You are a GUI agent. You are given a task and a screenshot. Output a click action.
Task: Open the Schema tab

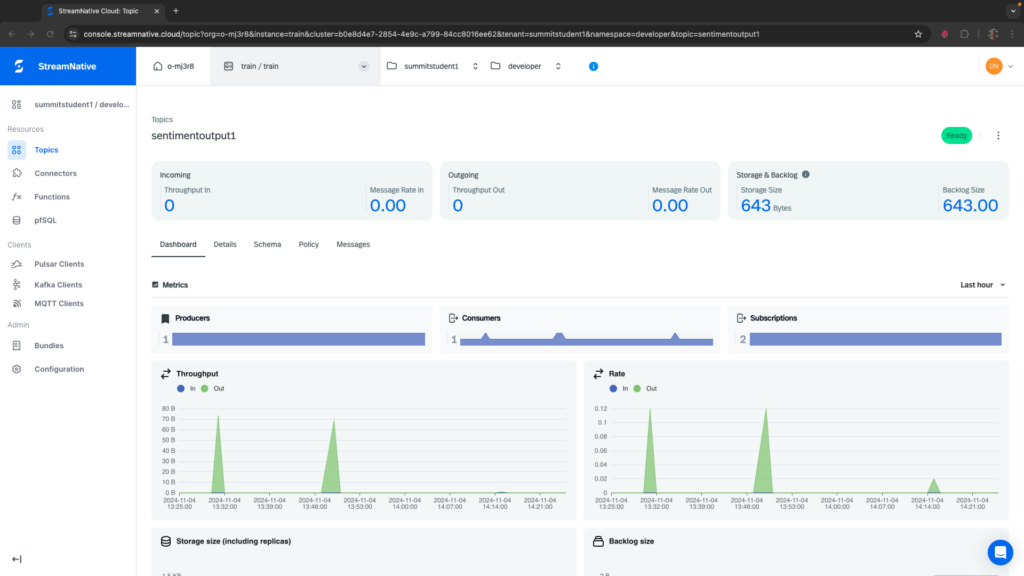267,244
